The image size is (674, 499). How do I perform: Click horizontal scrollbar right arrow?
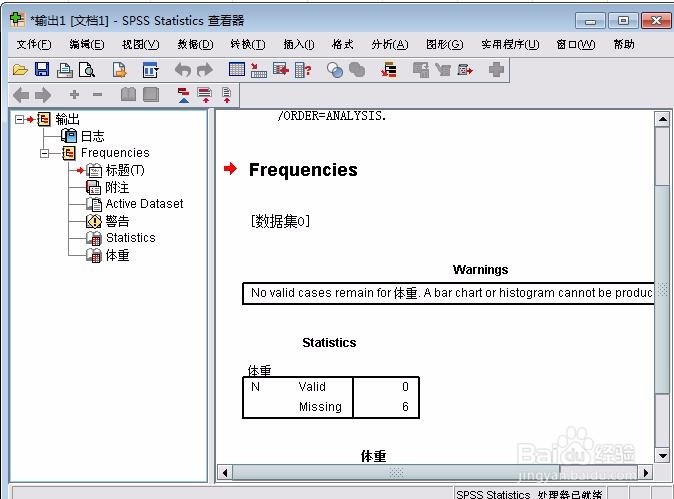(x=645, y=473)
